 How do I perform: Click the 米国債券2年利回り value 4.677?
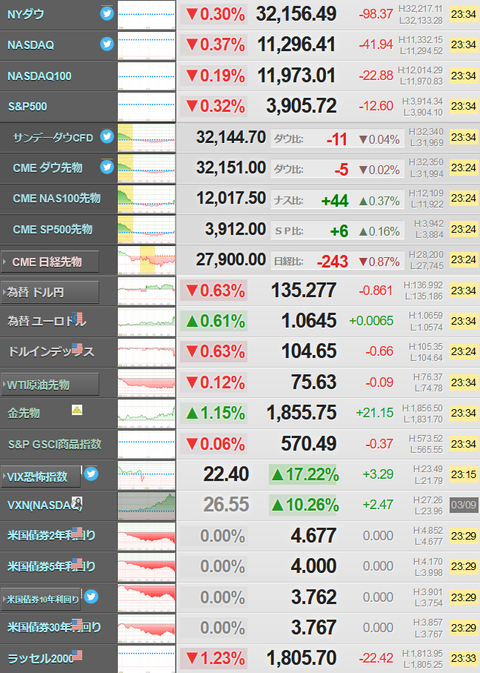pyautogui.click(x=314, y=536)
